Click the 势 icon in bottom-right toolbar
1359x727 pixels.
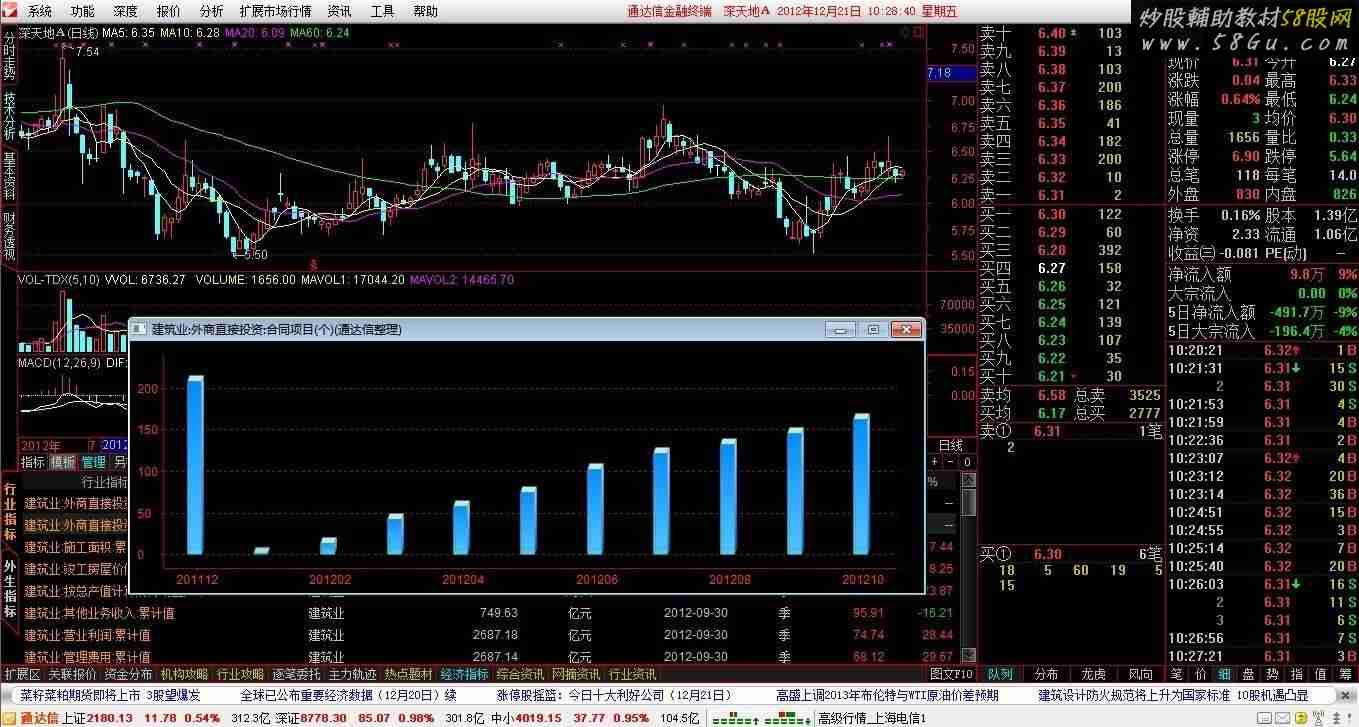point(1273,674)
